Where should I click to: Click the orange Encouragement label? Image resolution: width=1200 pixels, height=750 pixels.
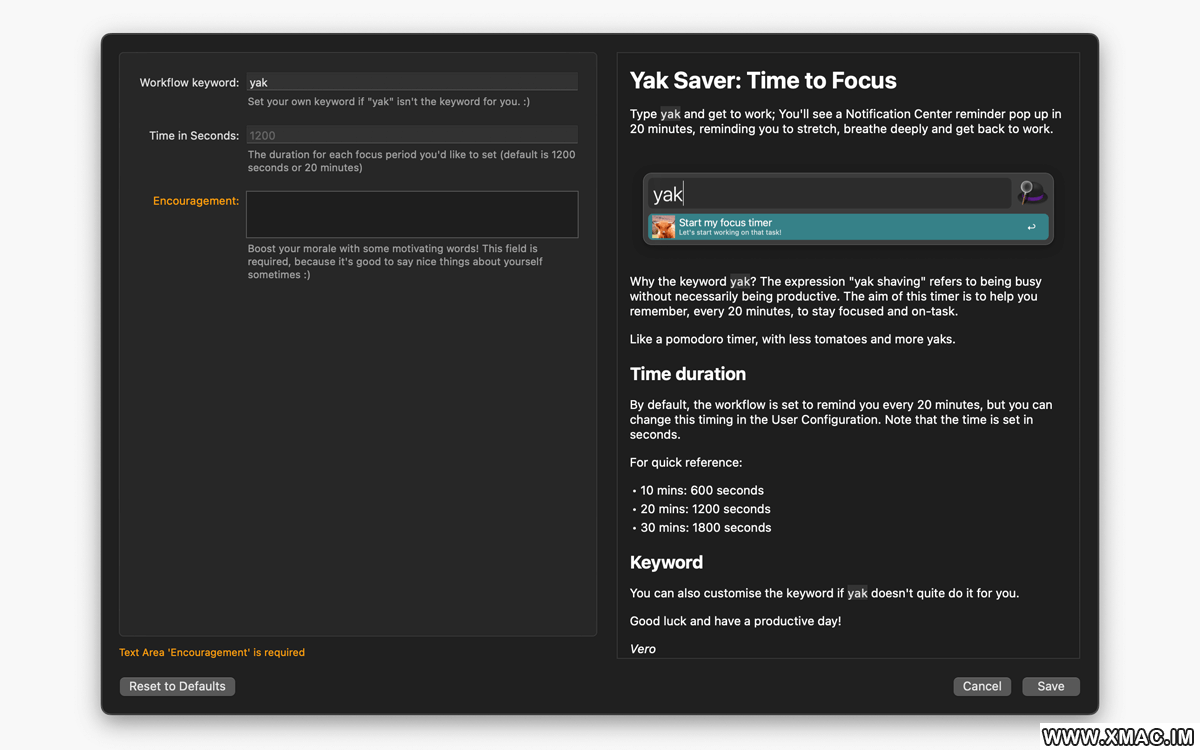pyautogui.click(x=196, y=201)
